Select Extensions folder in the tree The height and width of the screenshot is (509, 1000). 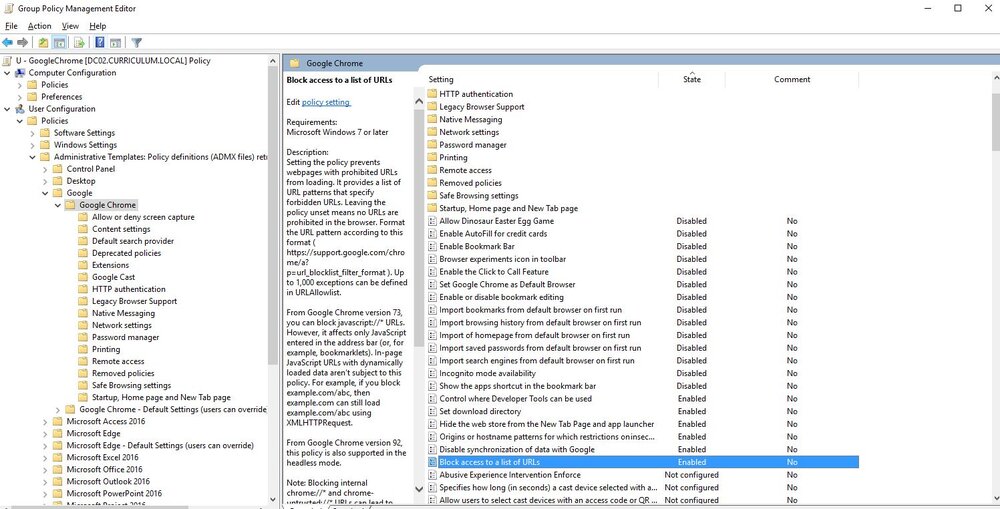coord(110,265)
